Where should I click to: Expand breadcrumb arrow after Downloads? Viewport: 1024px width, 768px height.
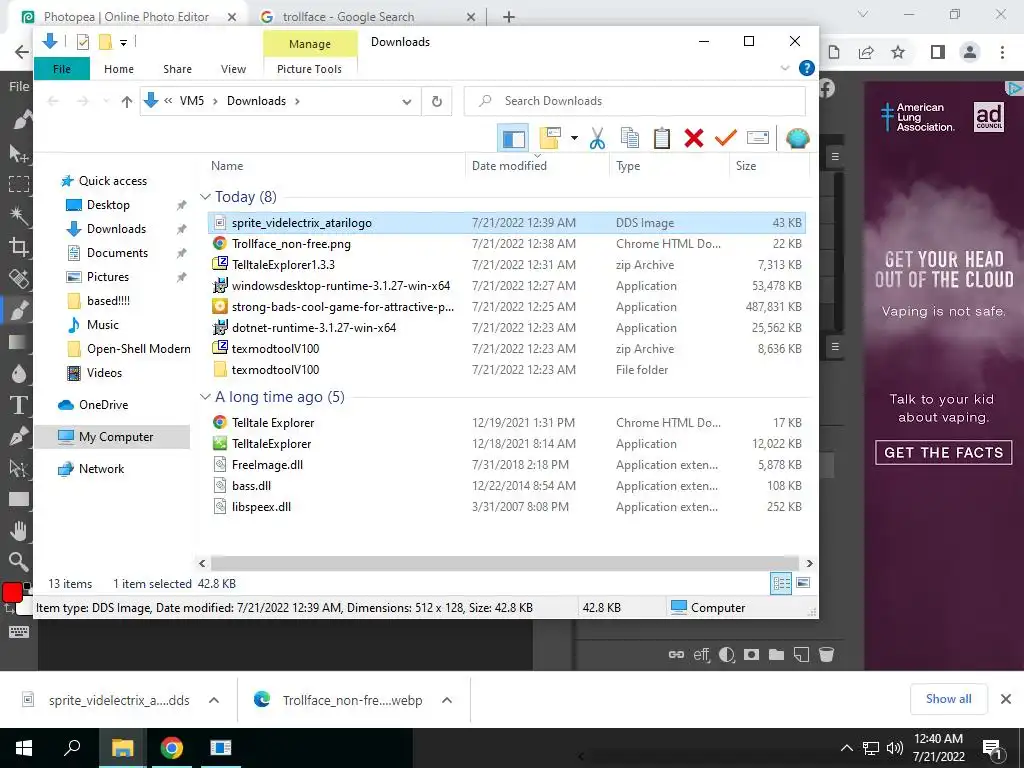tap(297, 101)
